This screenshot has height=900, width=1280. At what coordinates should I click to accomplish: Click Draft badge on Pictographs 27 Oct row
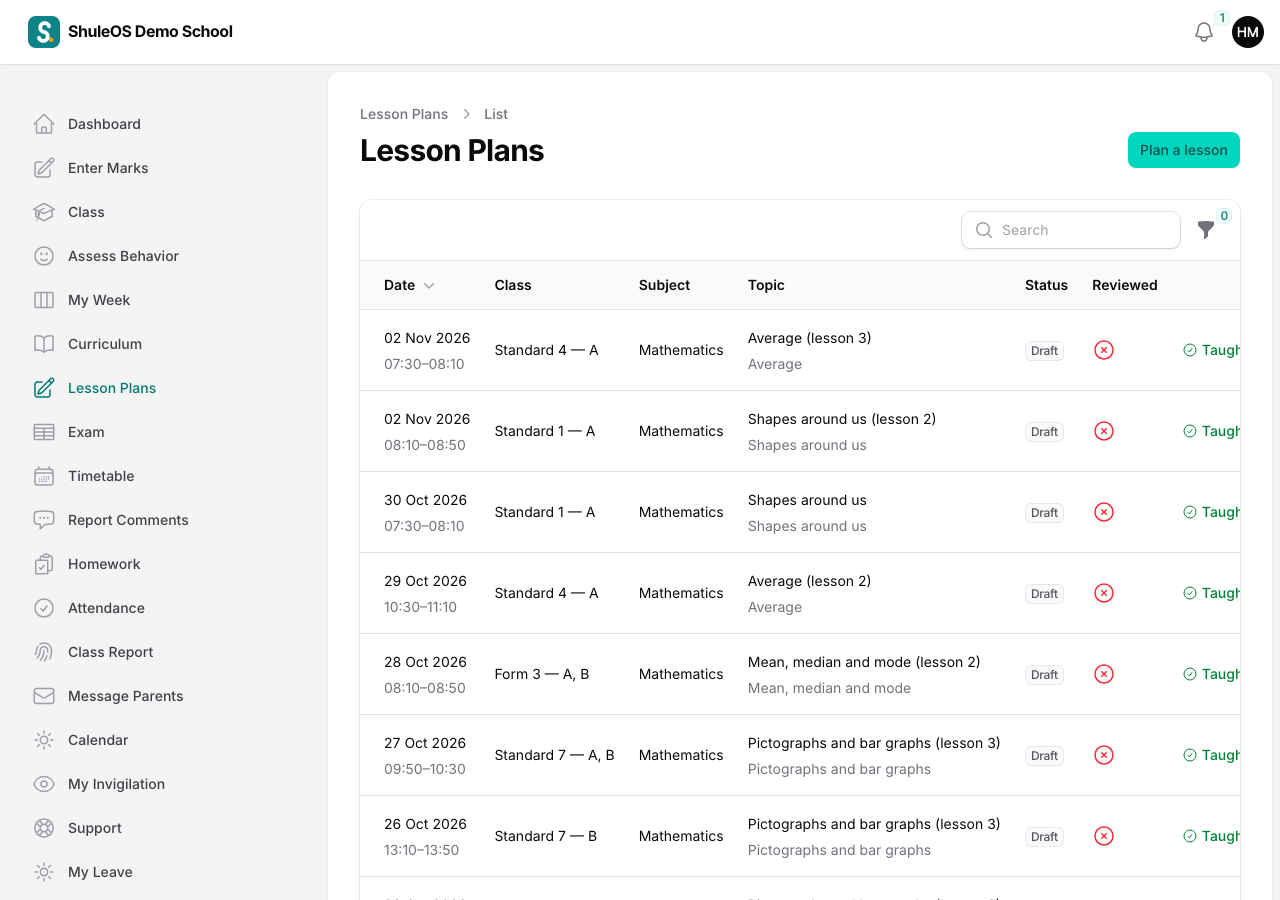1044,756
